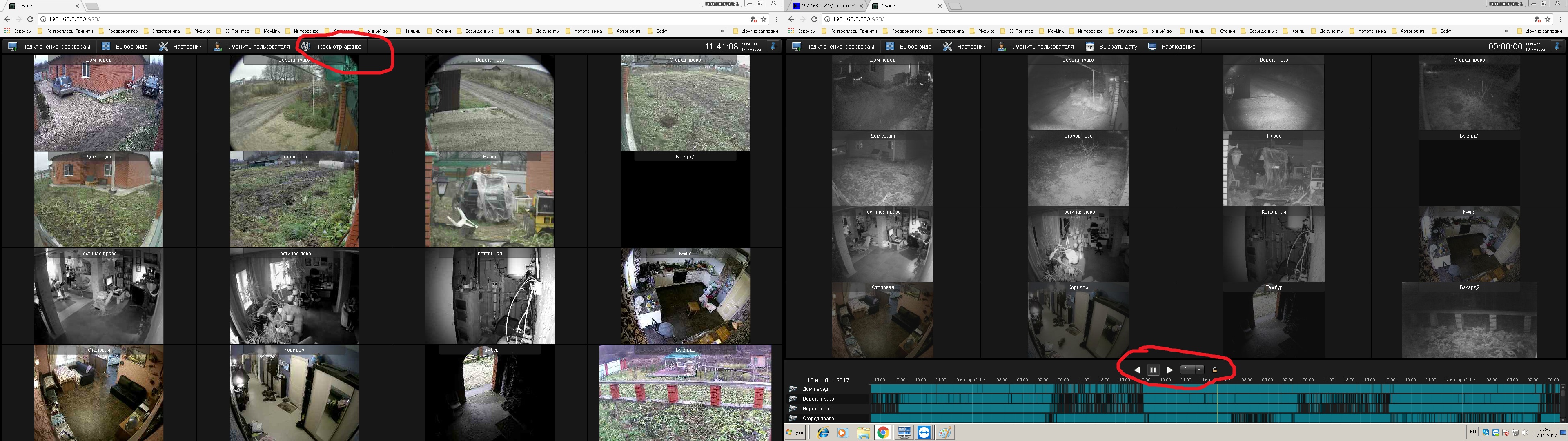Screen dimensions: 1568x441
Task: Pause archive playback
Action: tap(1153, 370)
